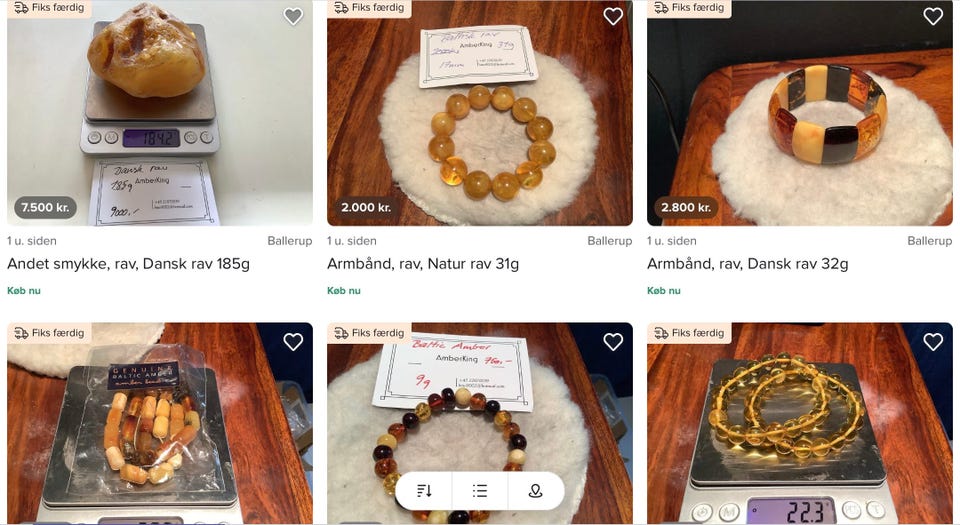
Task: Click Fiks færdig badge on 185g listing
Action: tap(50, 8)
